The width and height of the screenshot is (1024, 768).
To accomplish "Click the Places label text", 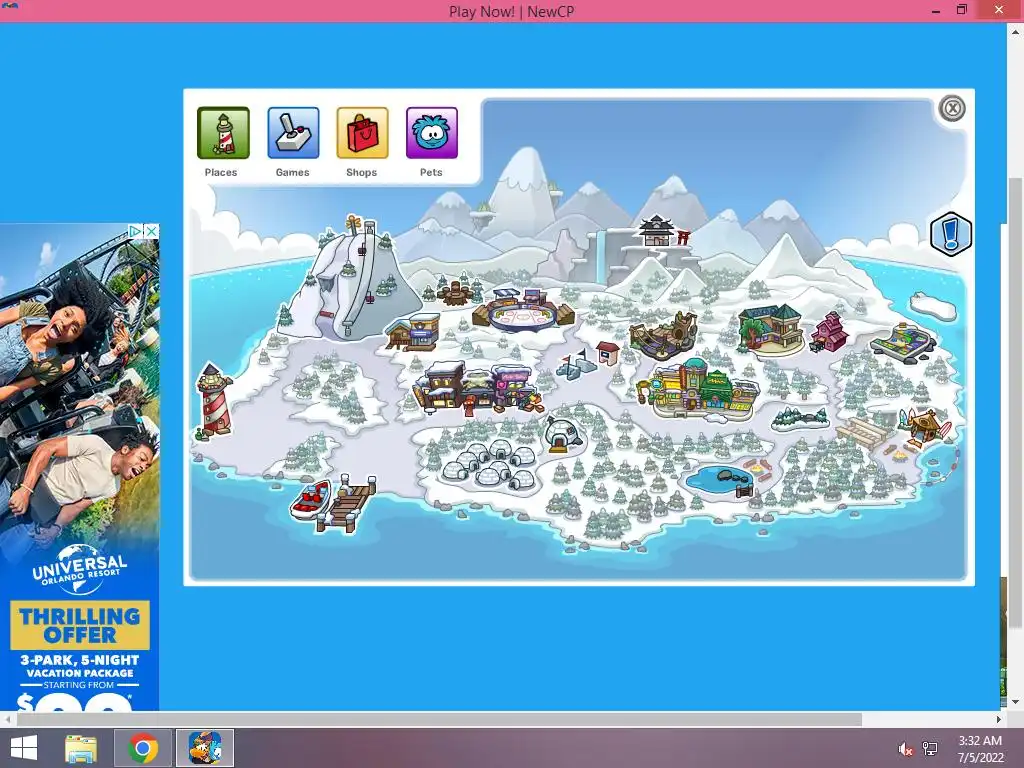I will point(221,172).
